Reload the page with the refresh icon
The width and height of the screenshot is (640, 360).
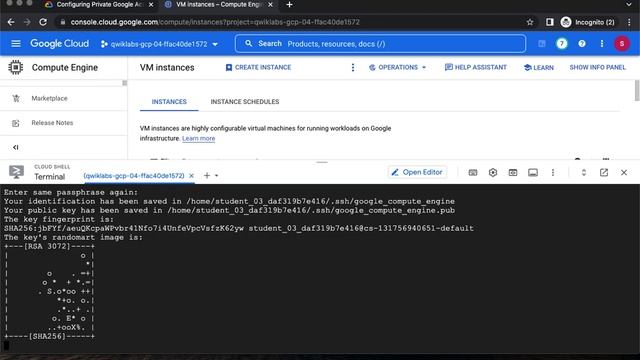coord(43,22)
